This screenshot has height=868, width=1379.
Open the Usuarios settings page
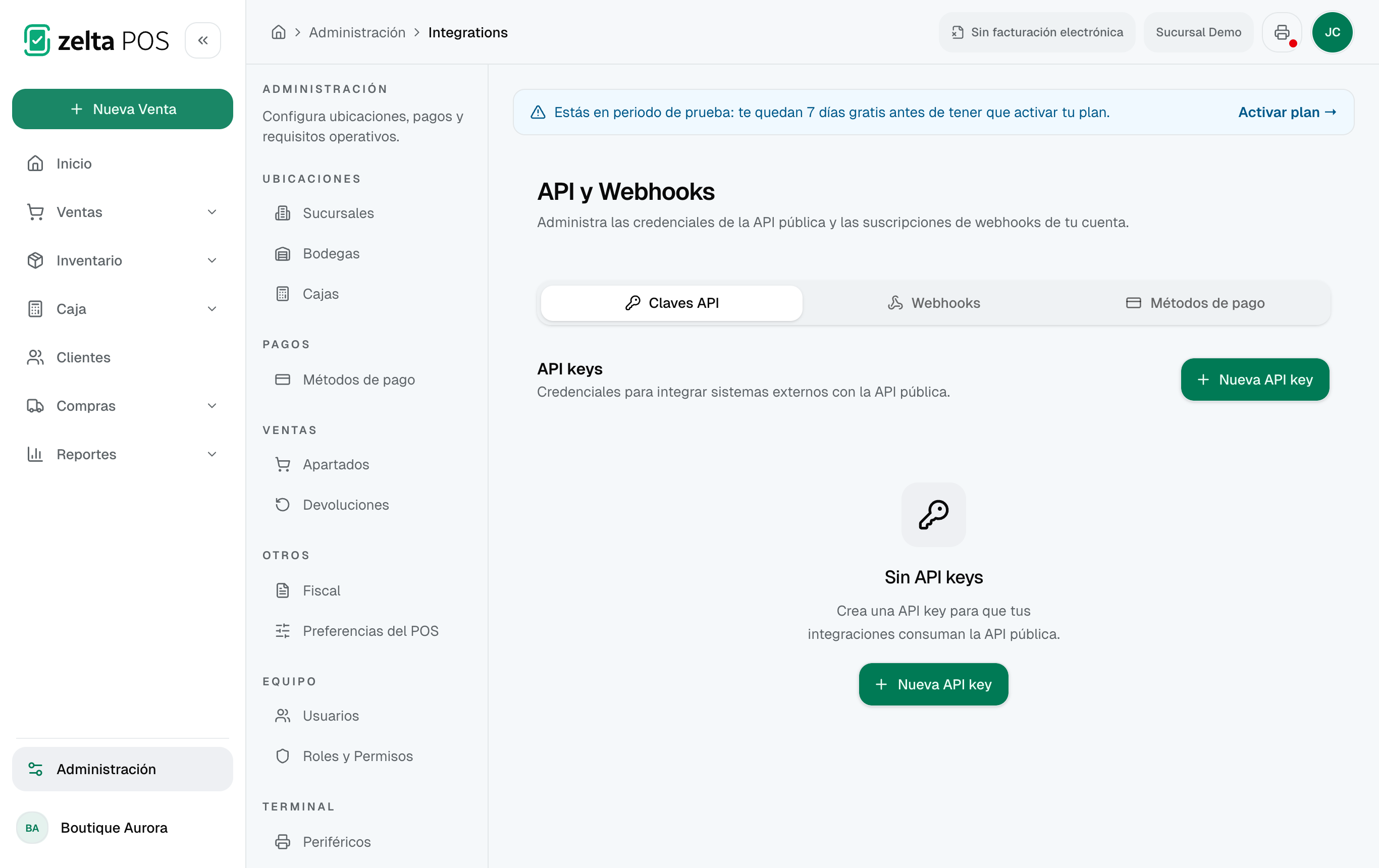point(366,716)
